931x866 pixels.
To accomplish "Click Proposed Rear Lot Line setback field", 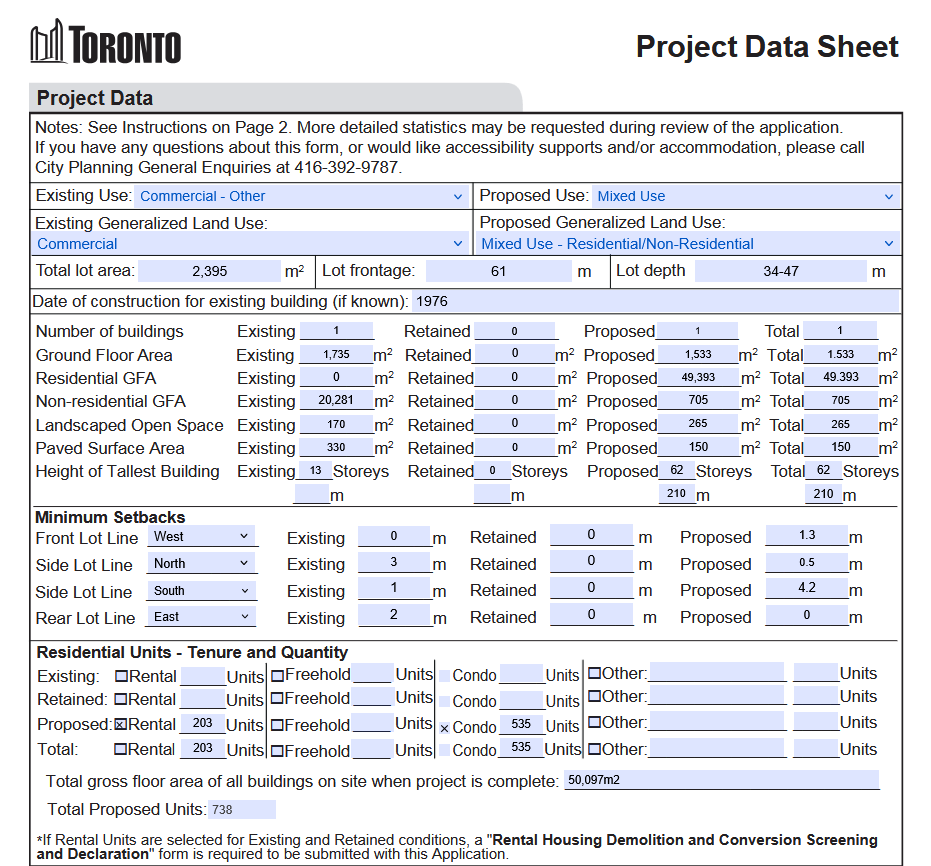I will (x=807, y=616).
